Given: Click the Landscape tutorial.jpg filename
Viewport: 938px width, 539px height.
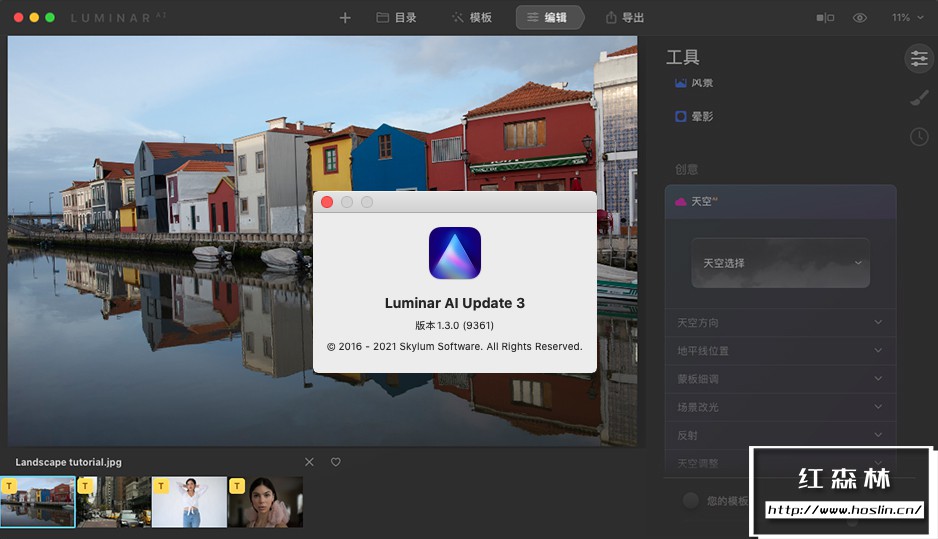Looking at the screenshot, I should pos(68,462).
